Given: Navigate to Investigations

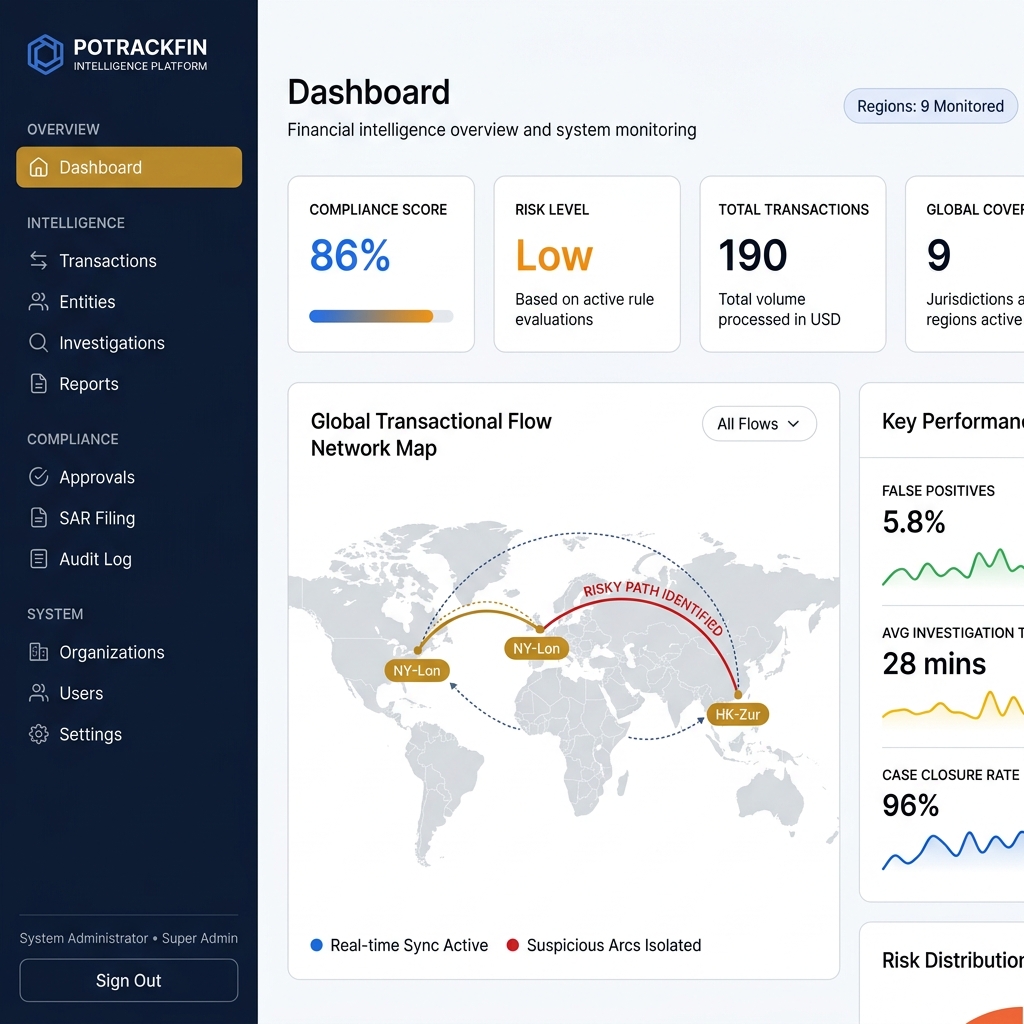Looking at the screenshot, I should 129,343.
